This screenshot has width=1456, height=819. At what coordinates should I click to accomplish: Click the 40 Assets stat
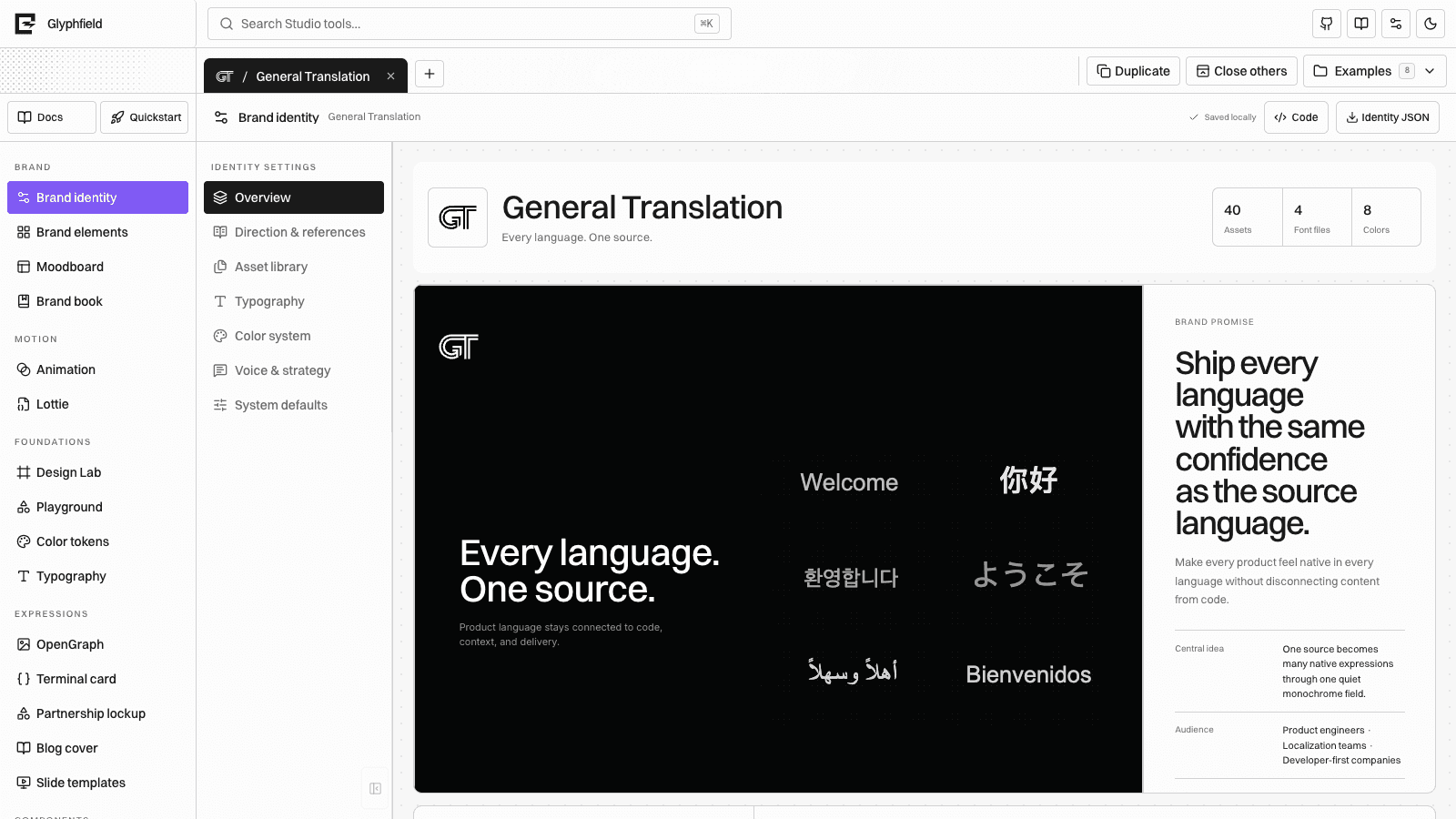pos(1248,217)
